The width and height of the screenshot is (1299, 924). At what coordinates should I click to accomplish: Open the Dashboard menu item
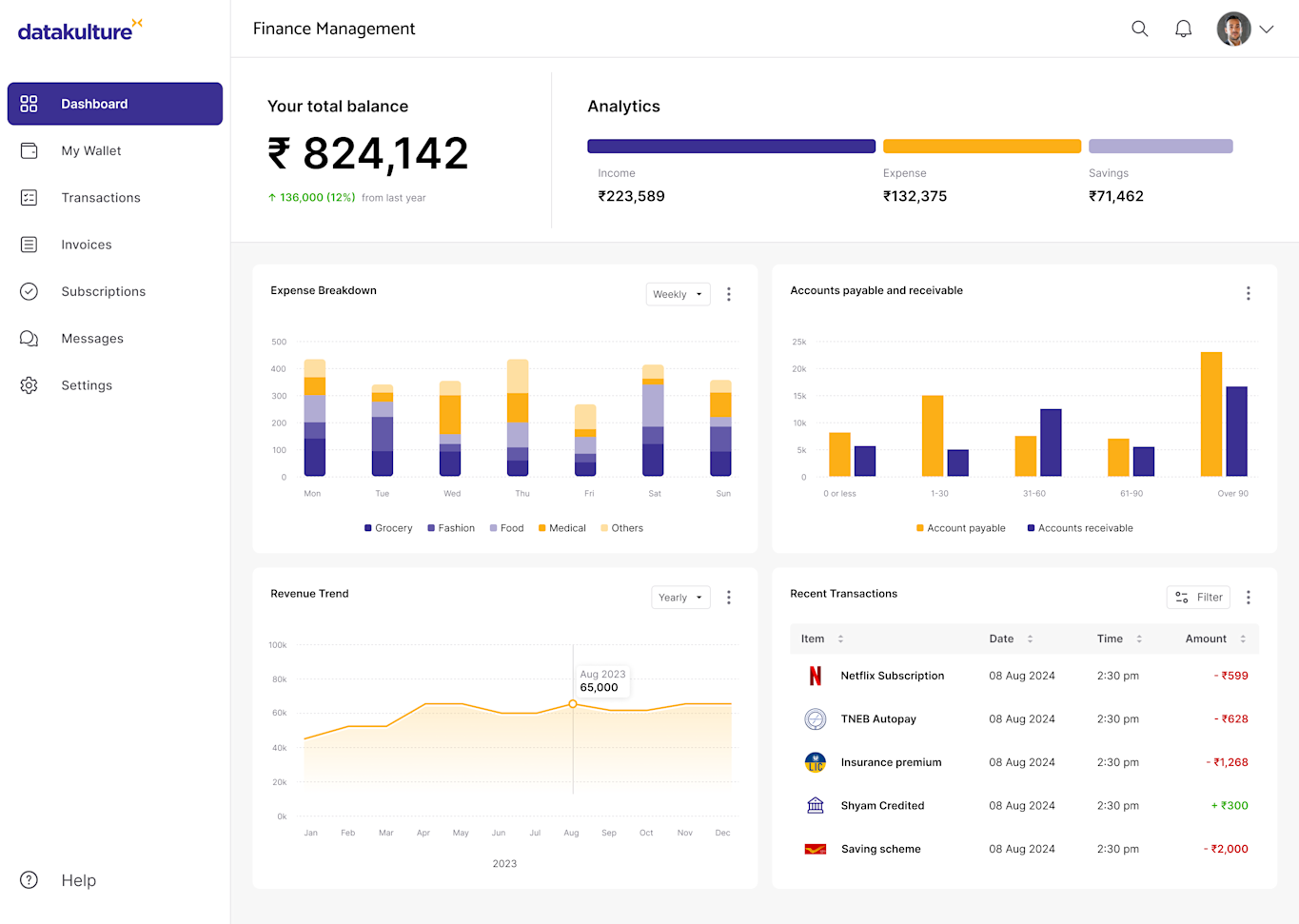94,104
